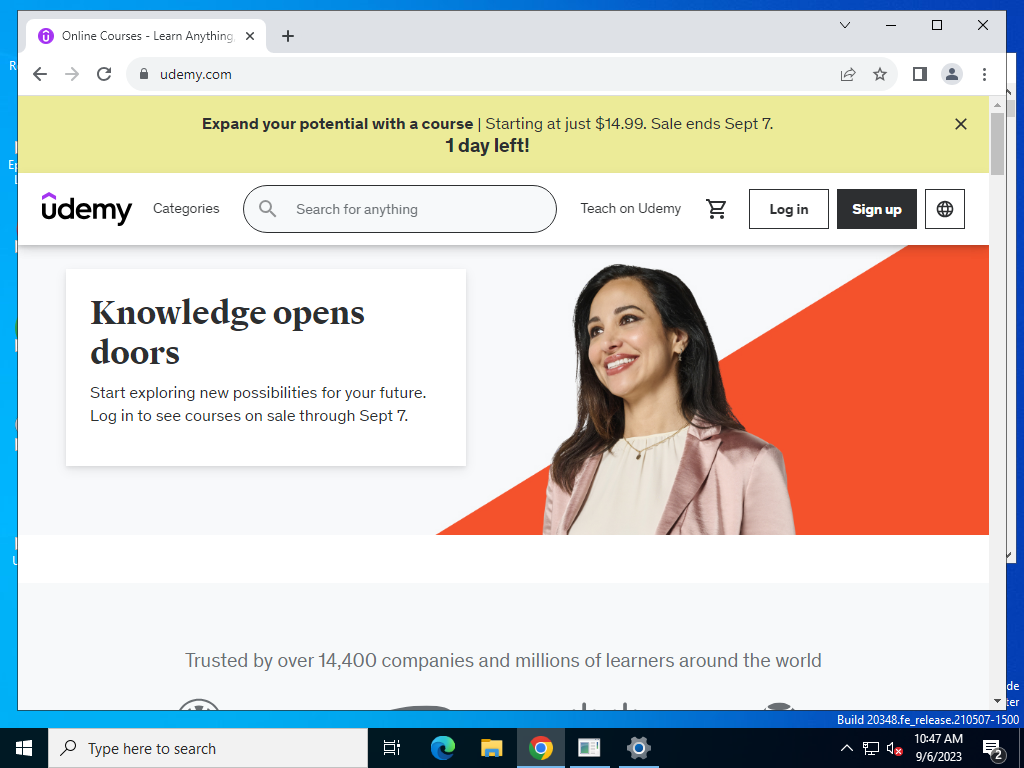The image size is (1024, 768).
Task: Open the network tray icon
Action: [x=871, y=748]
